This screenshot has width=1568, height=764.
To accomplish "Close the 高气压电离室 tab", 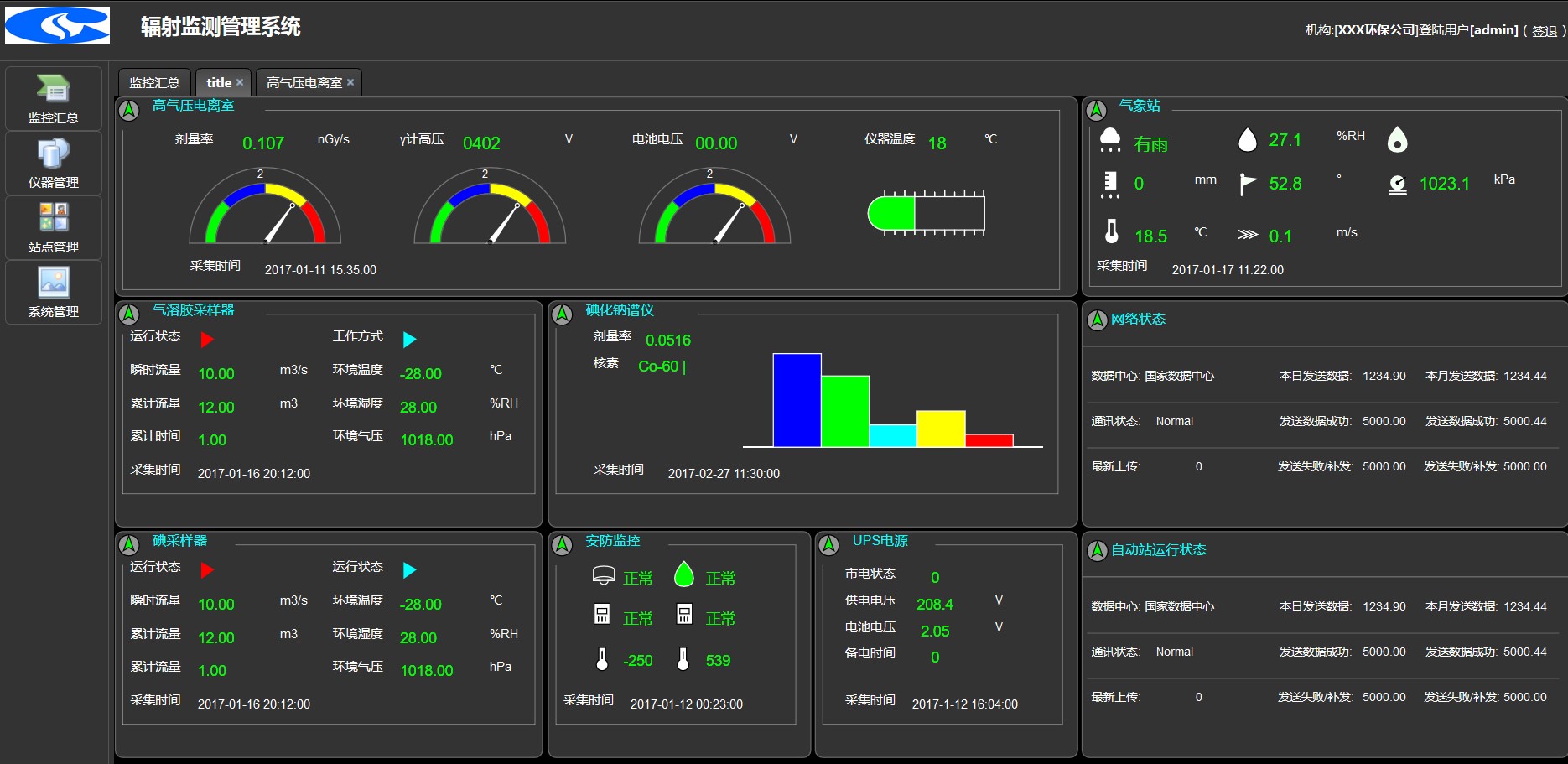I will (350, 82).
